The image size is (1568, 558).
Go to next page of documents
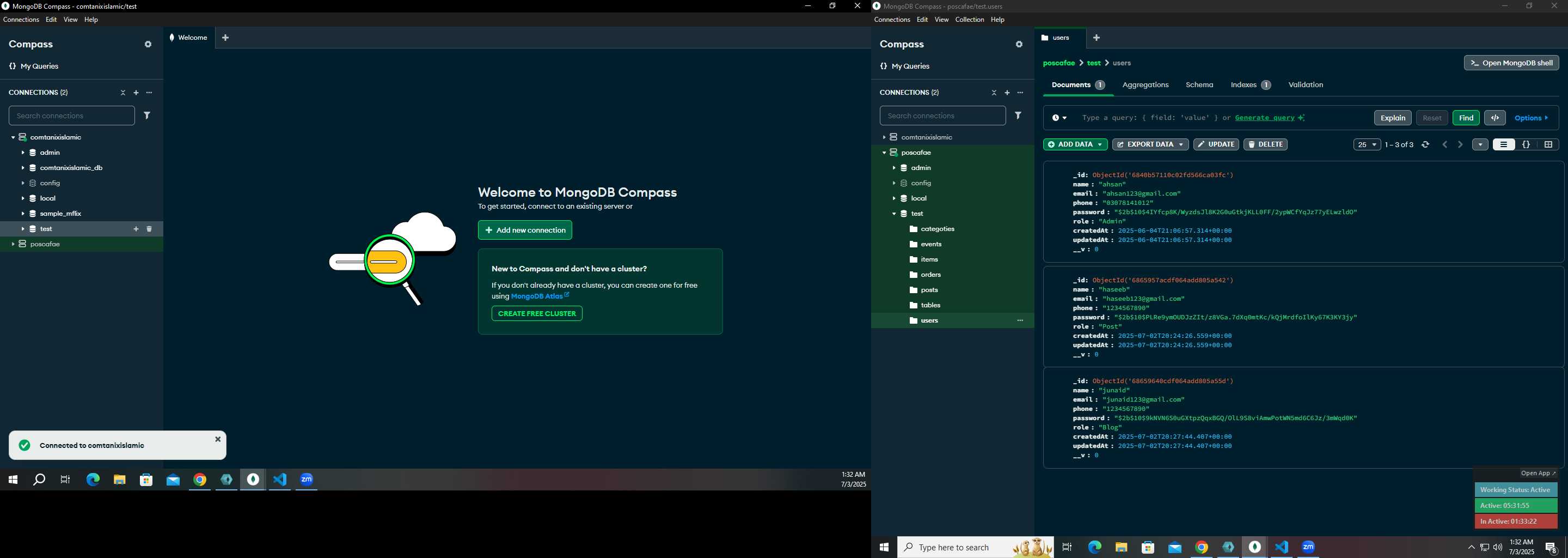pyautogui.click(x=1460, y=144)
